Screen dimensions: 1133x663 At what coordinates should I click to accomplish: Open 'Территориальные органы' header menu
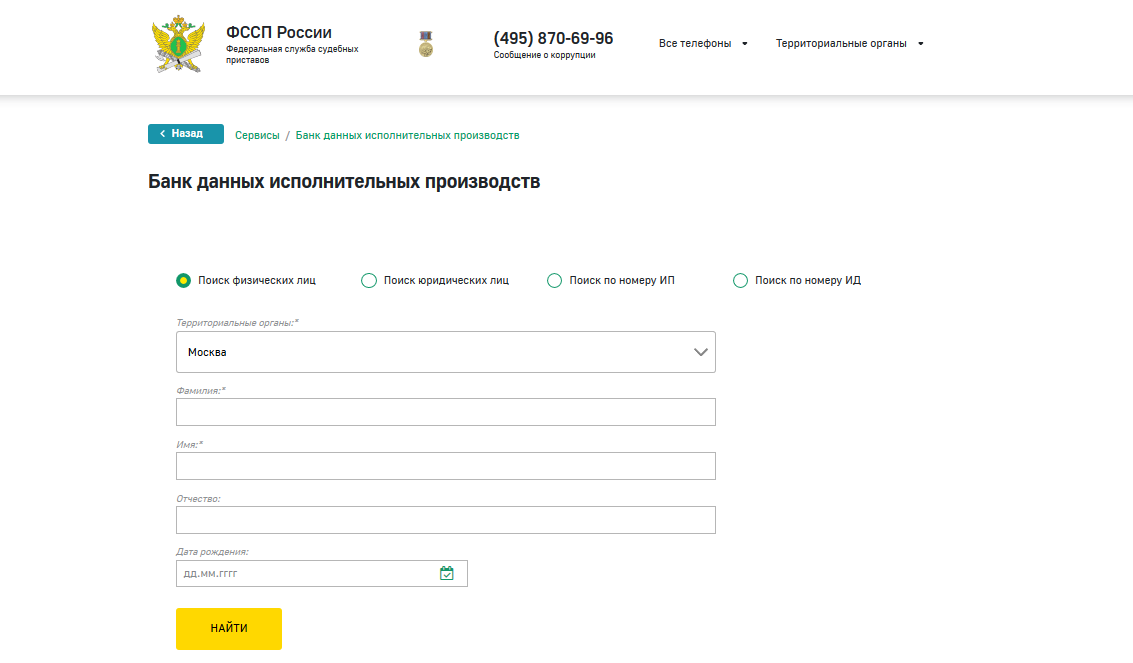[849, 44]
